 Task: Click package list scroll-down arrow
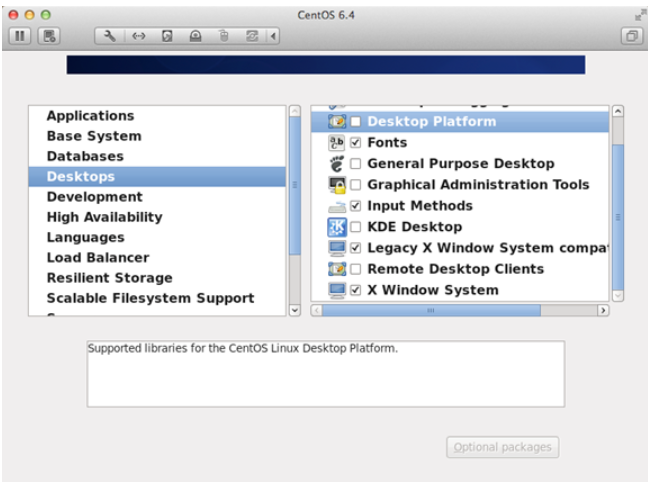pos(618,296)
